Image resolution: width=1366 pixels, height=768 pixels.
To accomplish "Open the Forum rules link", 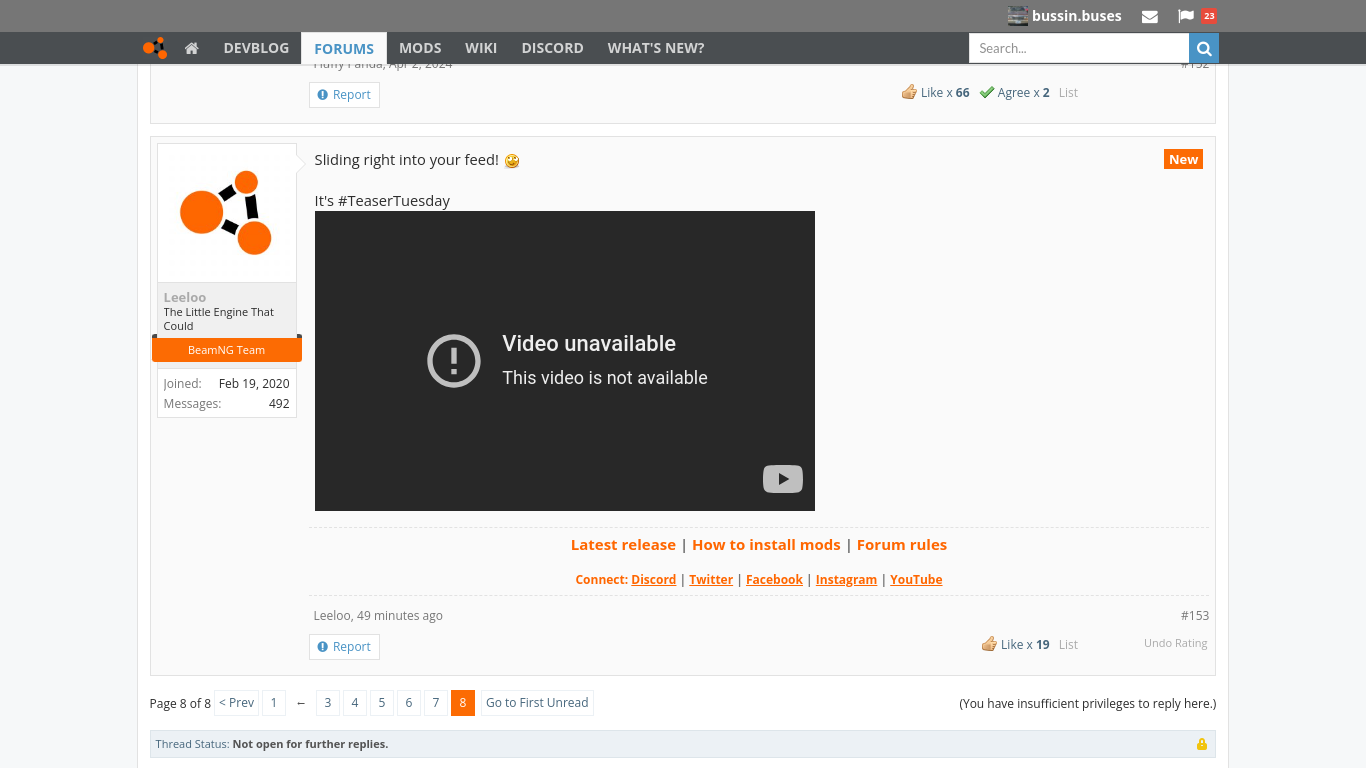I will [902, 545].
